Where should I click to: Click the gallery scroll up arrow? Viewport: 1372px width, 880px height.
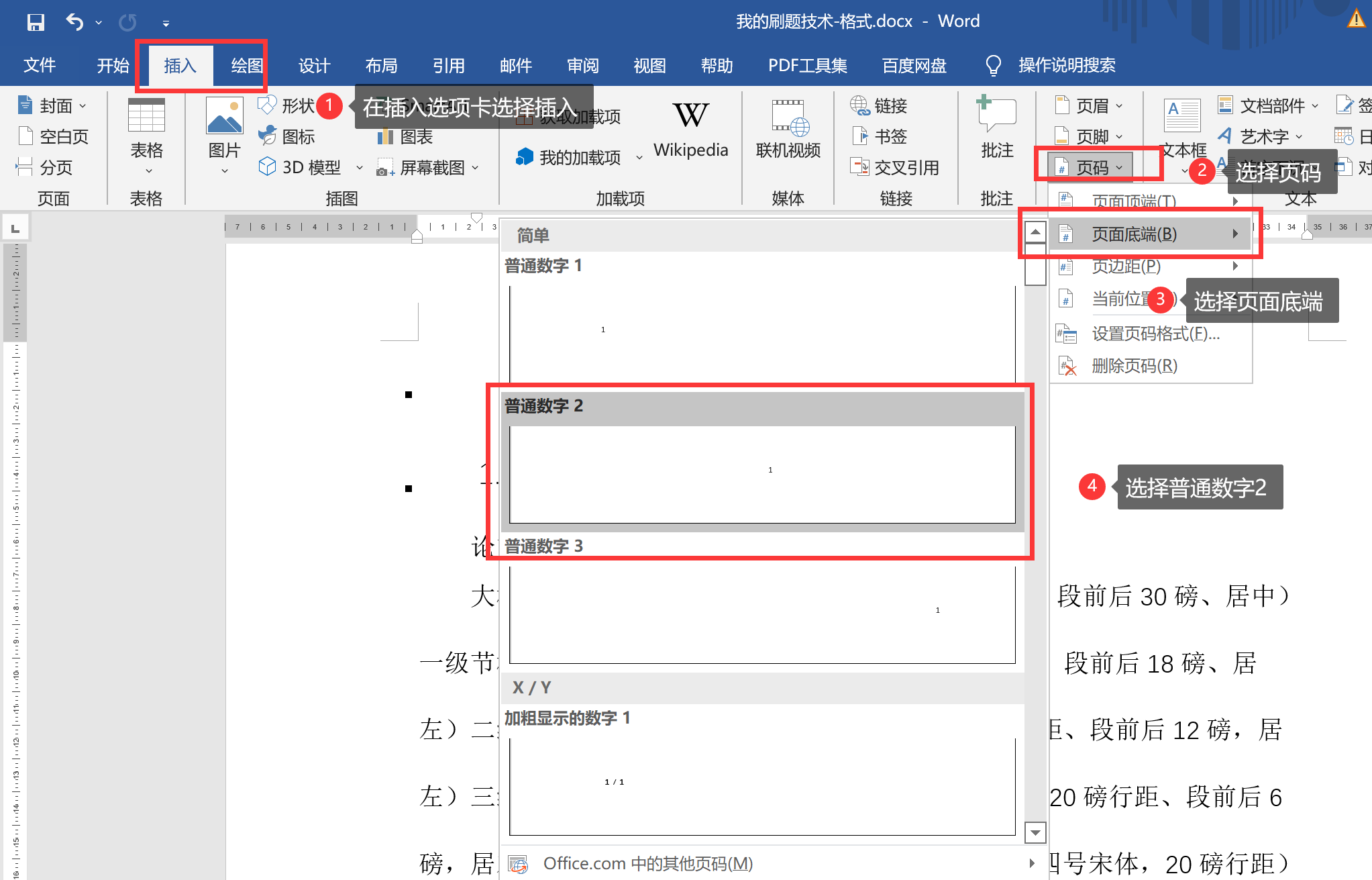tap(1035, 232)
